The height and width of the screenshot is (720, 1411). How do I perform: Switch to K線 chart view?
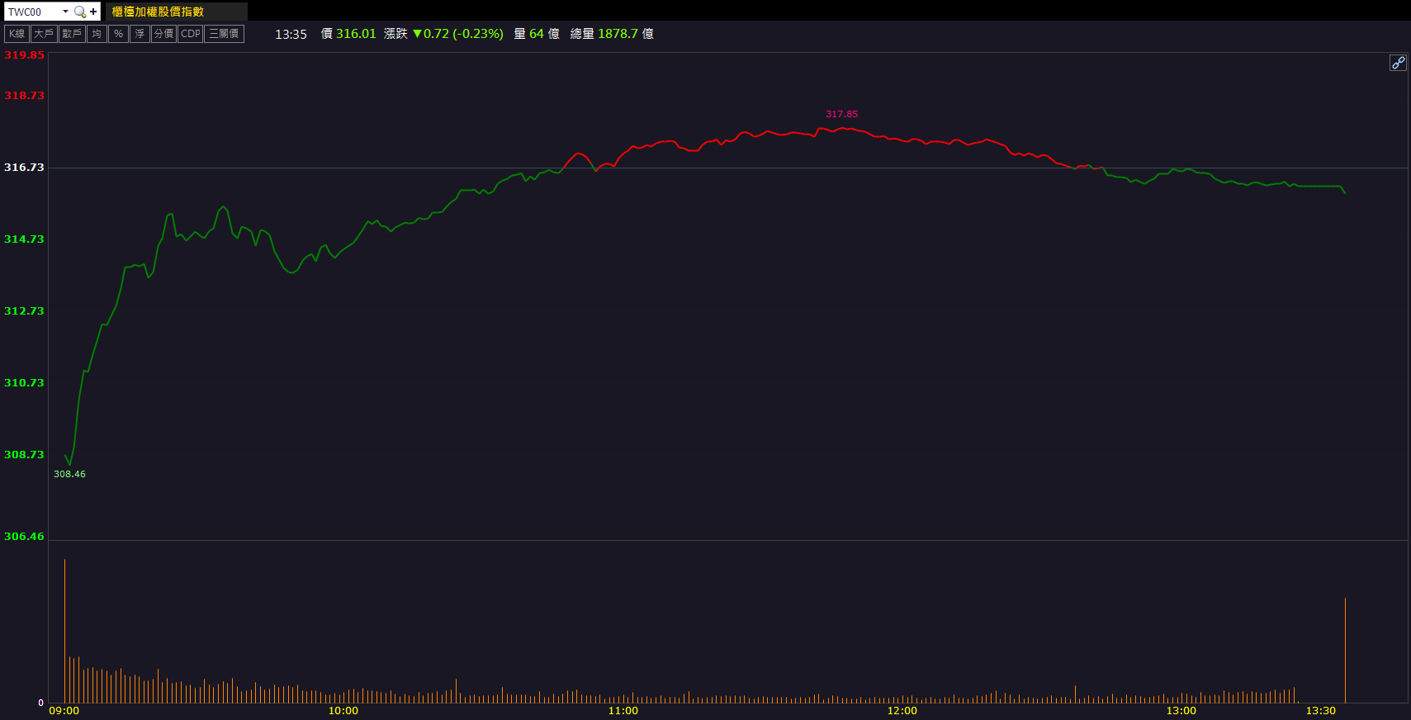16,34
